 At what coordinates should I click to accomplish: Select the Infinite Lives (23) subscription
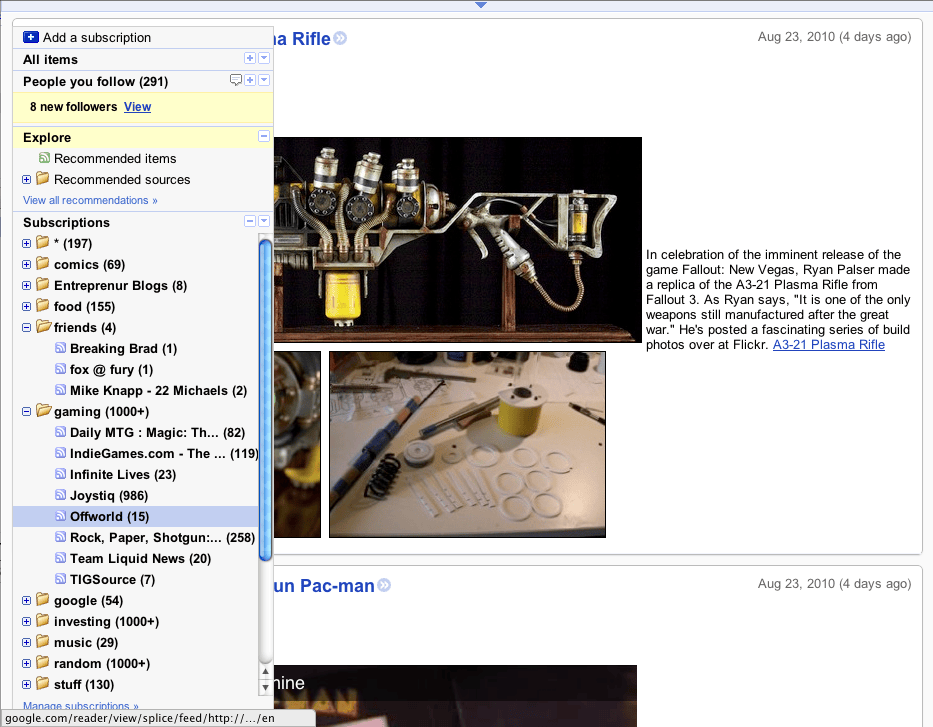[123, 475]
